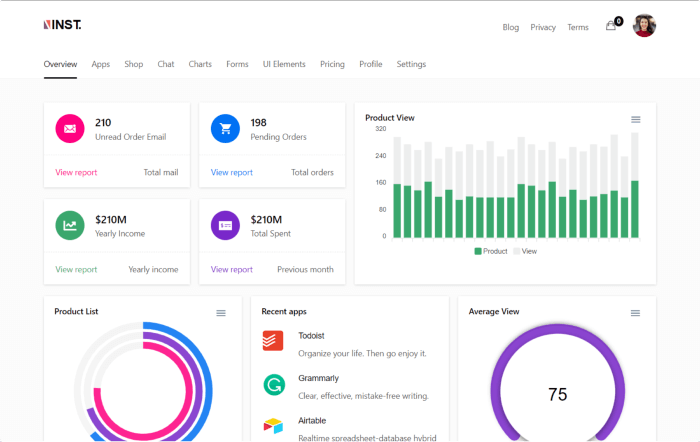View report for Pending Orders
The image size is (700, 442).
click(232, 172)
